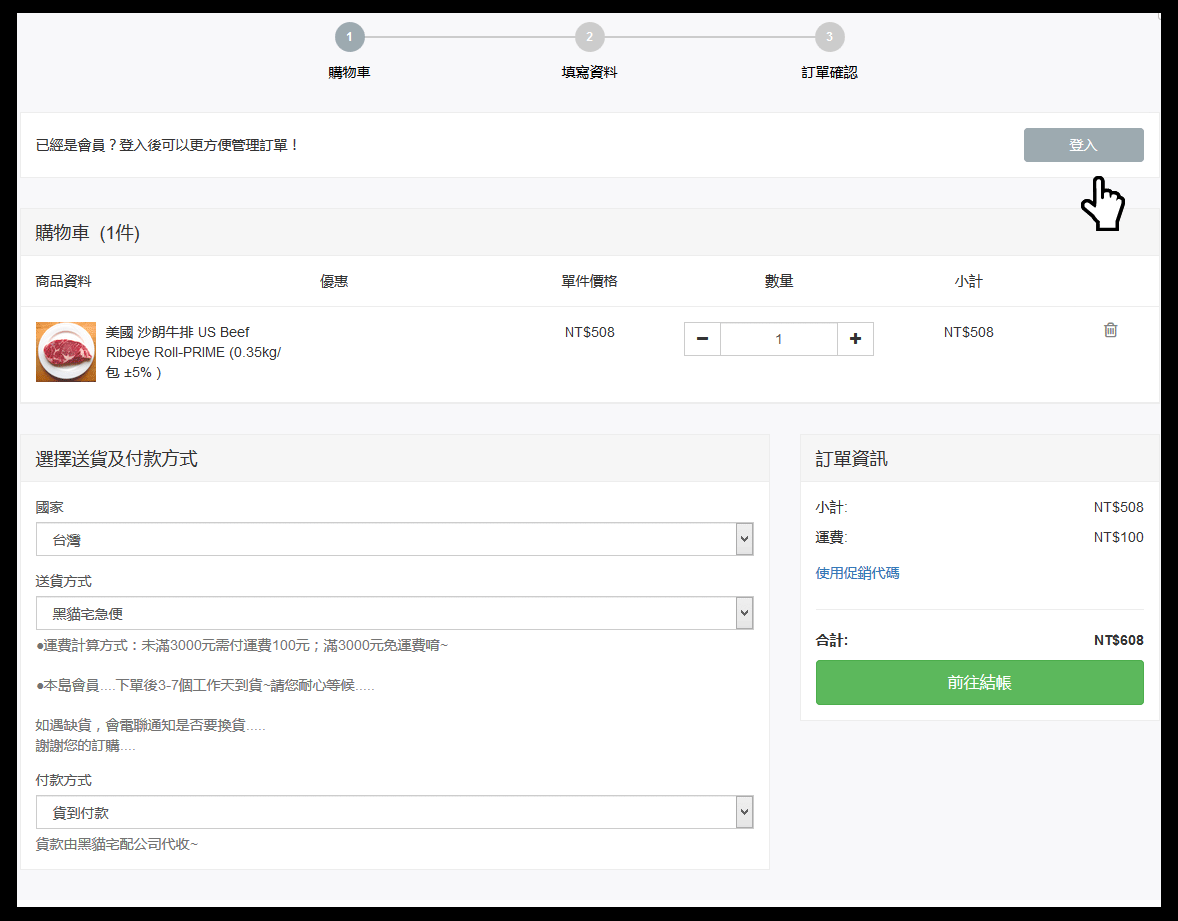
Task: Select step 2 填寫資料 circle
Action: click(589, 38)
